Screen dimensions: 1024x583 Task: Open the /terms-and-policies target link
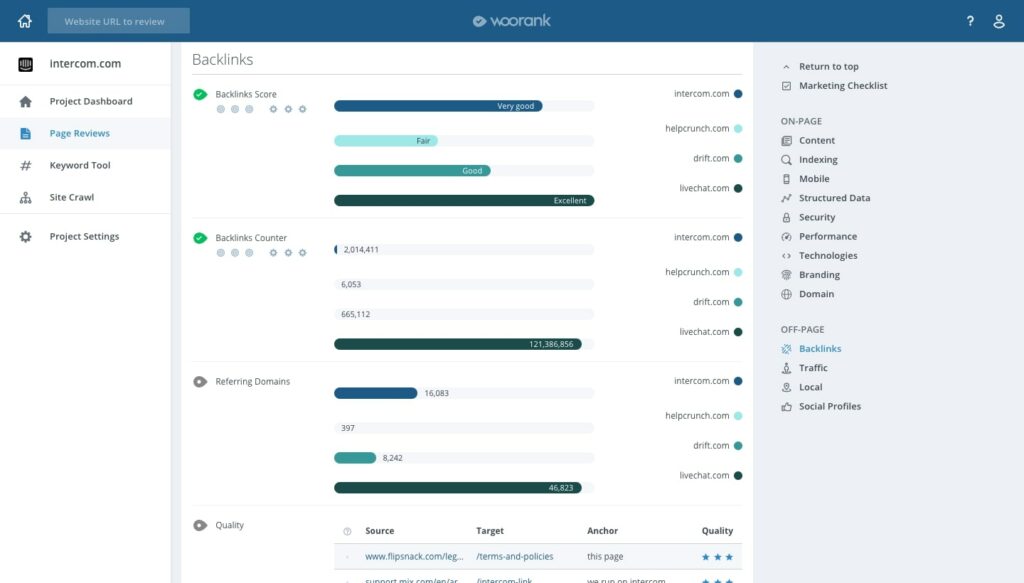(515, 557)
